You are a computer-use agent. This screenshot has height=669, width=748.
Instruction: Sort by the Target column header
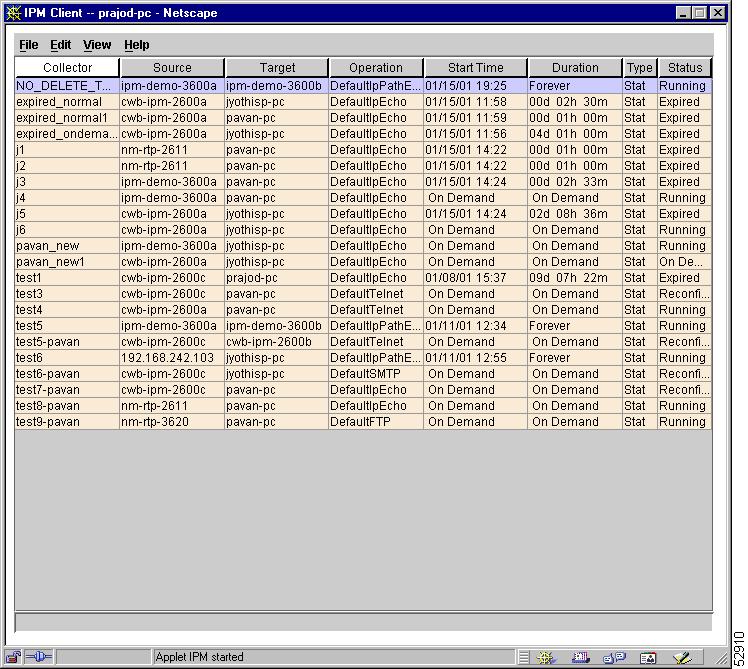[x=277, y=68]
